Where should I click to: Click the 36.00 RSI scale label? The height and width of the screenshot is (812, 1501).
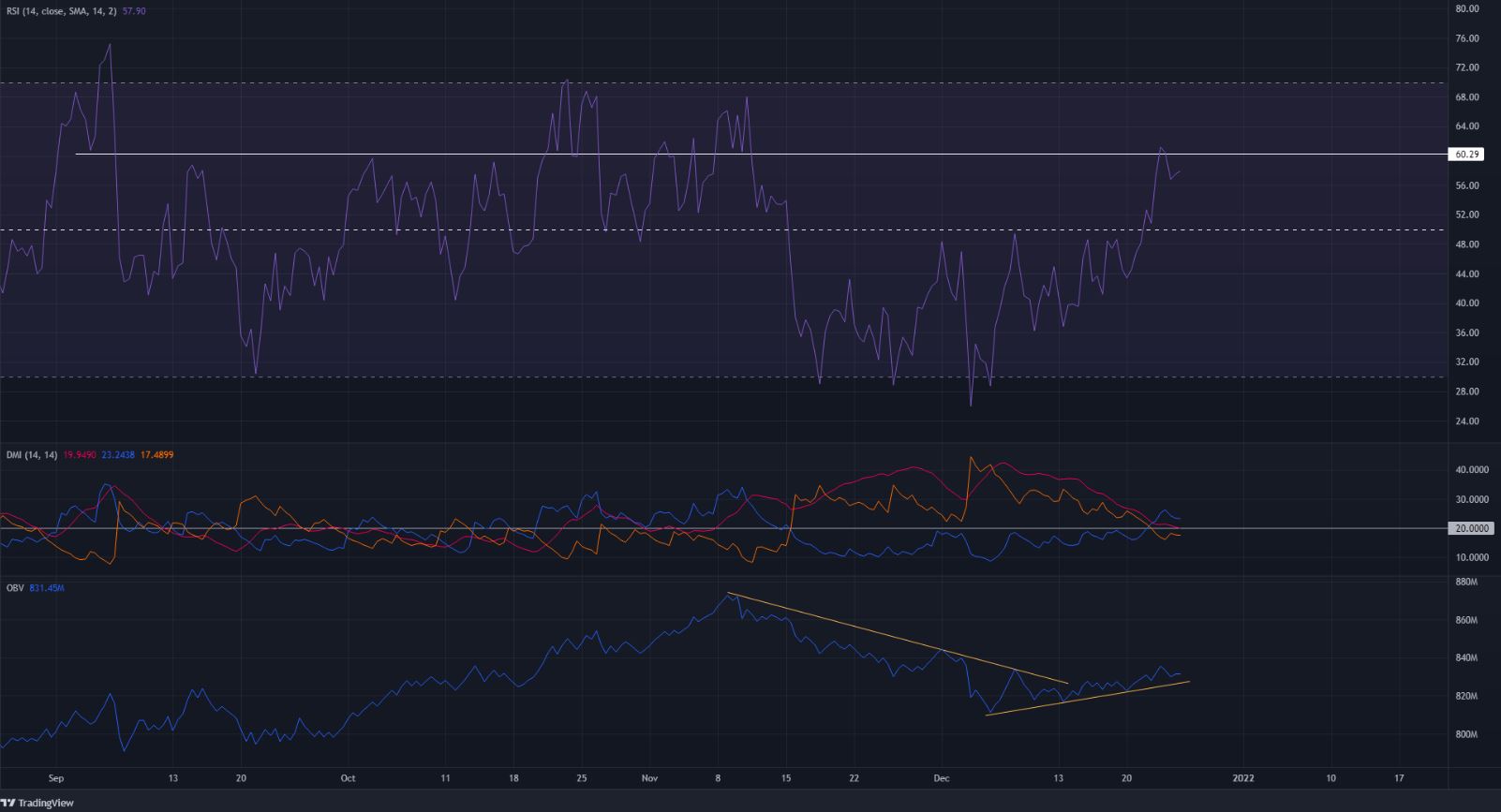(1467, 332)
